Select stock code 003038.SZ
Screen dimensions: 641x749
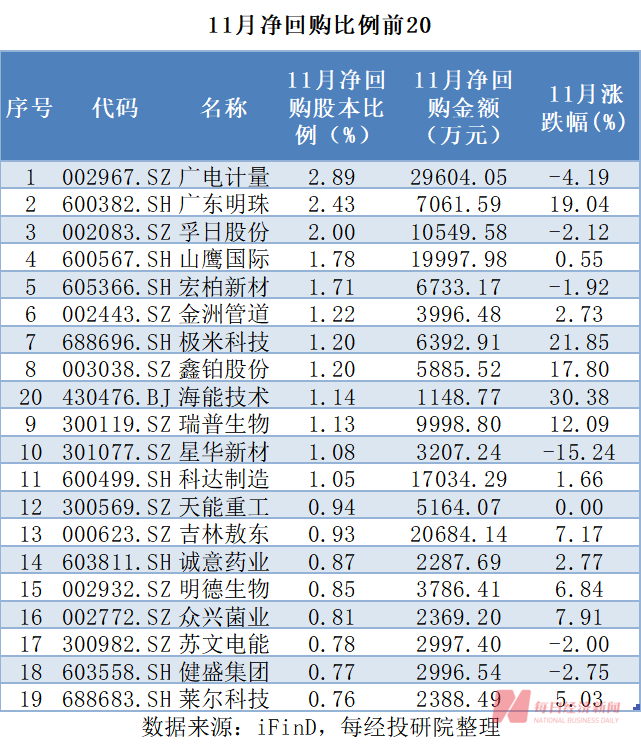pos(117,369)
